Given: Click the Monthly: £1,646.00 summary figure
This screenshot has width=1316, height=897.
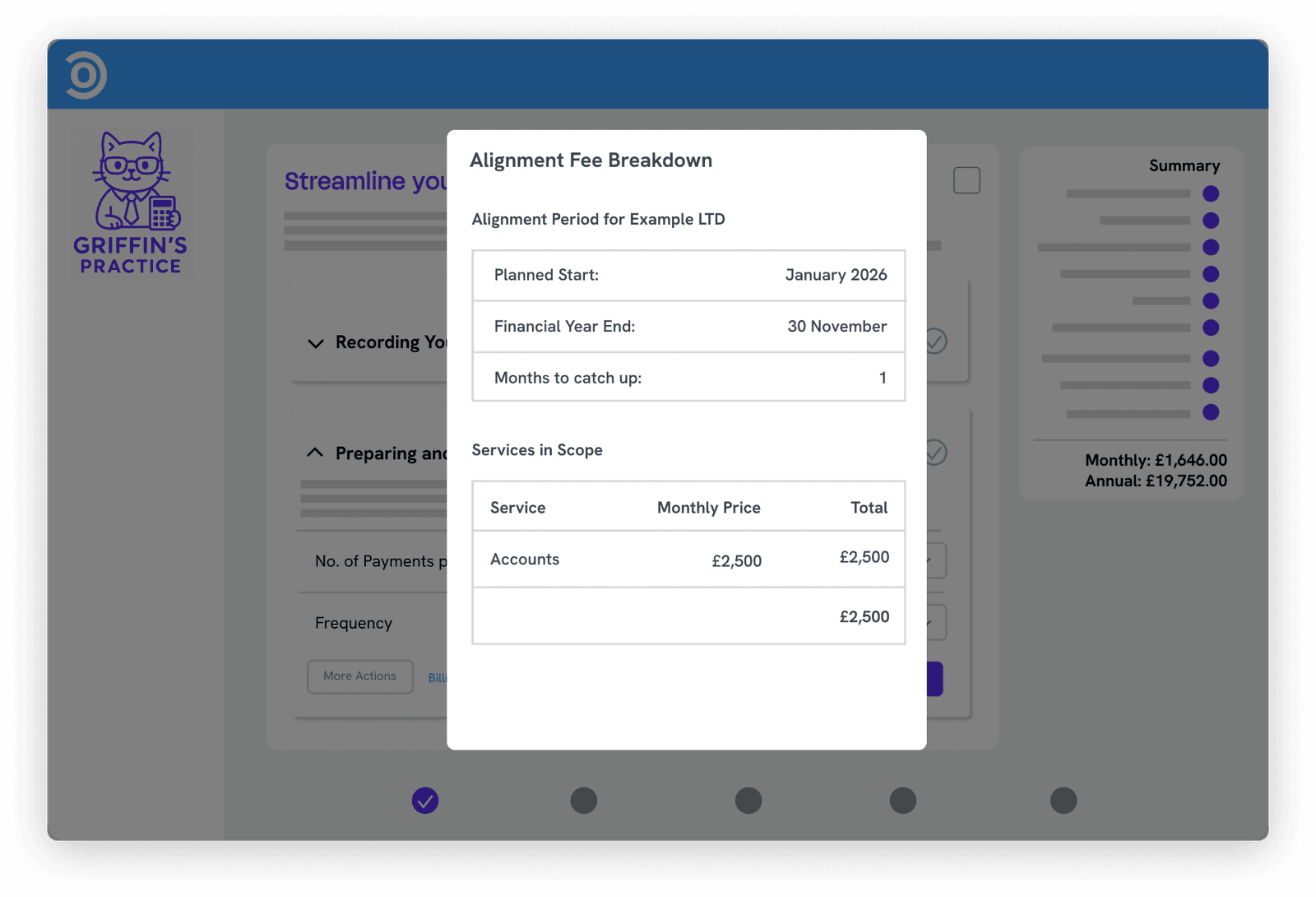Looking at the screenshot, I should [1156, 460].
